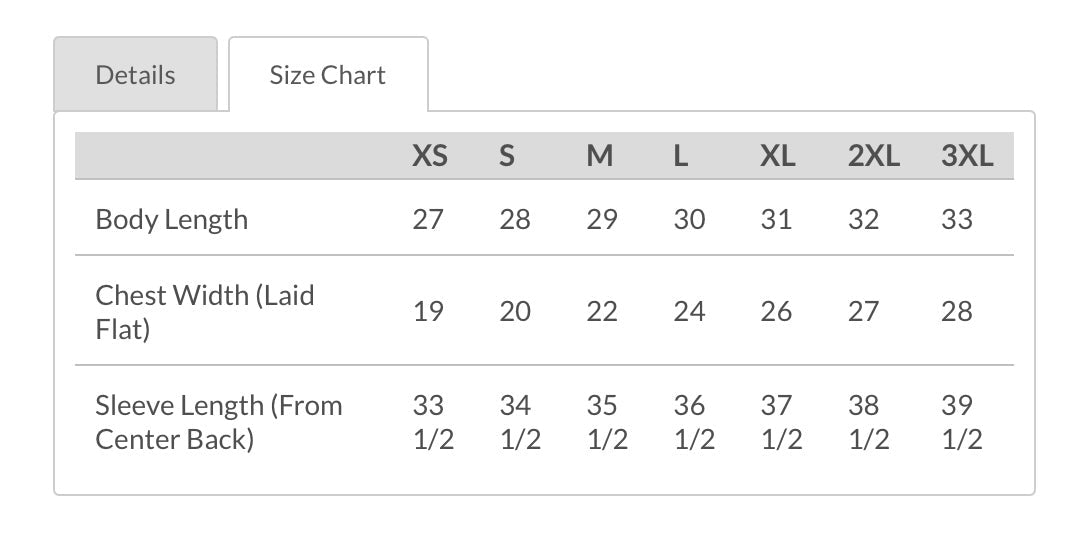This screenshot has height=554, width=1077.
Task: Click the XS body length value 27
Action: pyautogui.click(x=428, y=220)
